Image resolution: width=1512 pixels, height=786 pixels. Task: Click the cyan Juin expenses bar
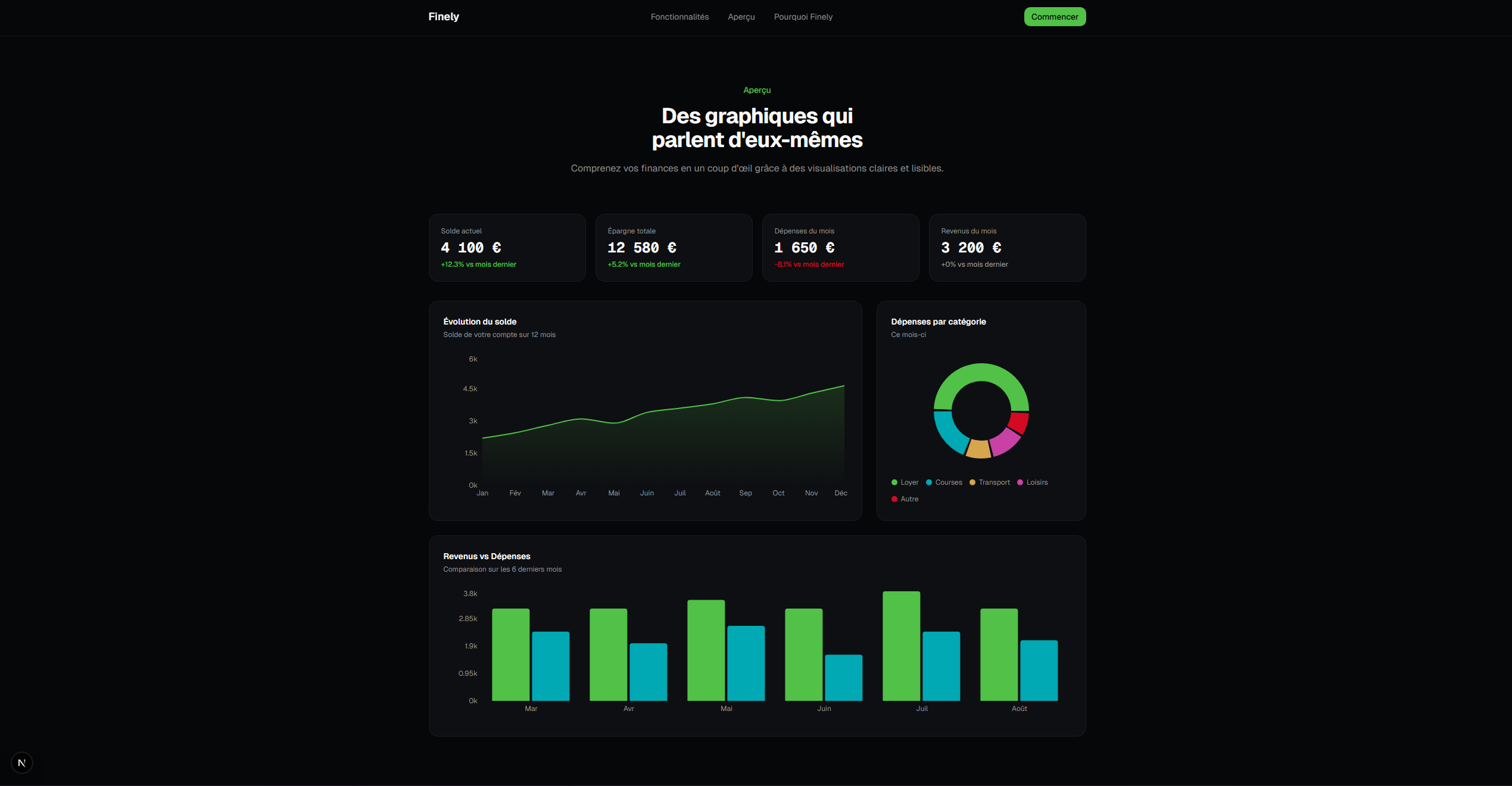pyautogui.click(x=843, y=678)
